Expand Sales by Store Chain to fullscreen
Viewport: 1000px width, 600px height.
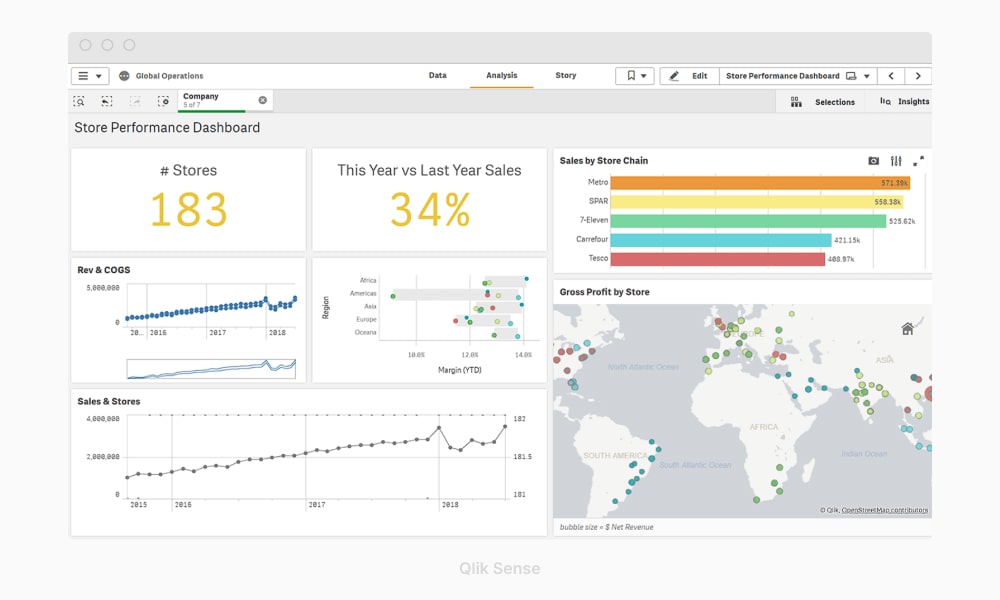918,161
